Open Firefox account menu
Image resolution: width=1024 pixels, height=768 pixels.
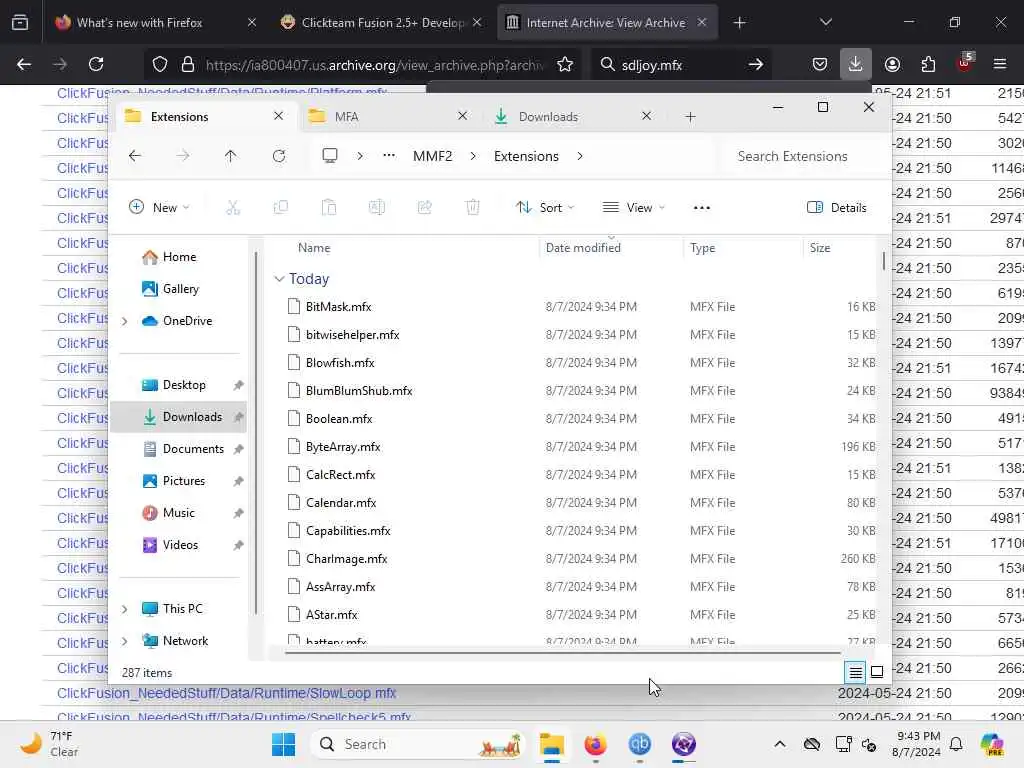pyautogui.click(x=892, y=64)
